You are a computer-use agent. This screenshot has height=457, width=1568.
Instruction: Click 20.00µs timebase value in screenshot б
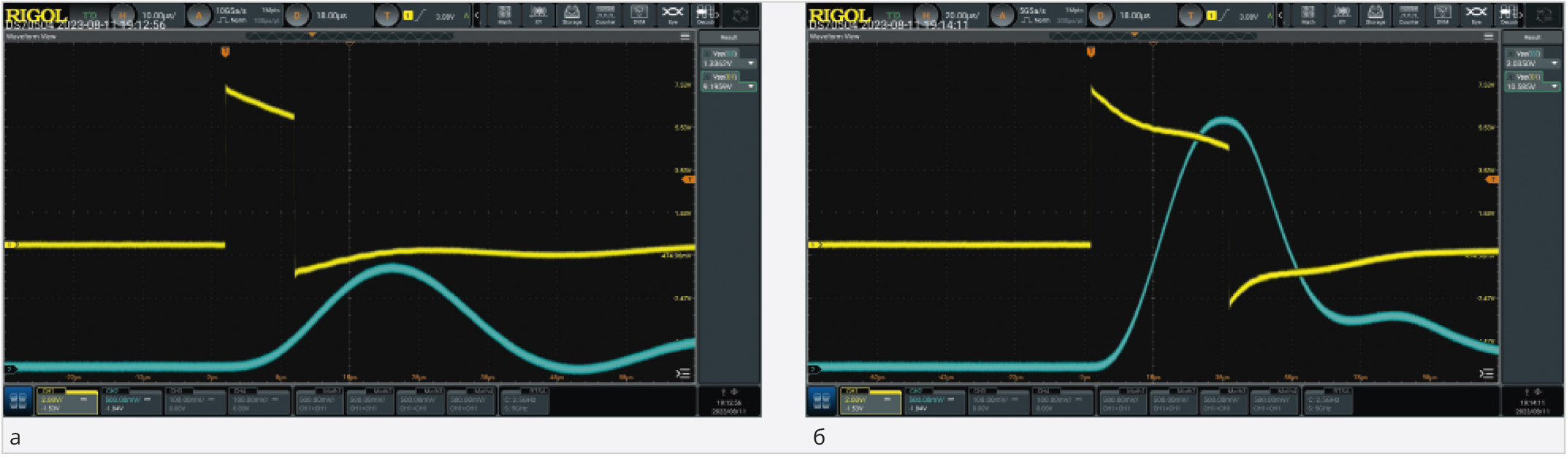pyautogui.click(x=962, y=15)
